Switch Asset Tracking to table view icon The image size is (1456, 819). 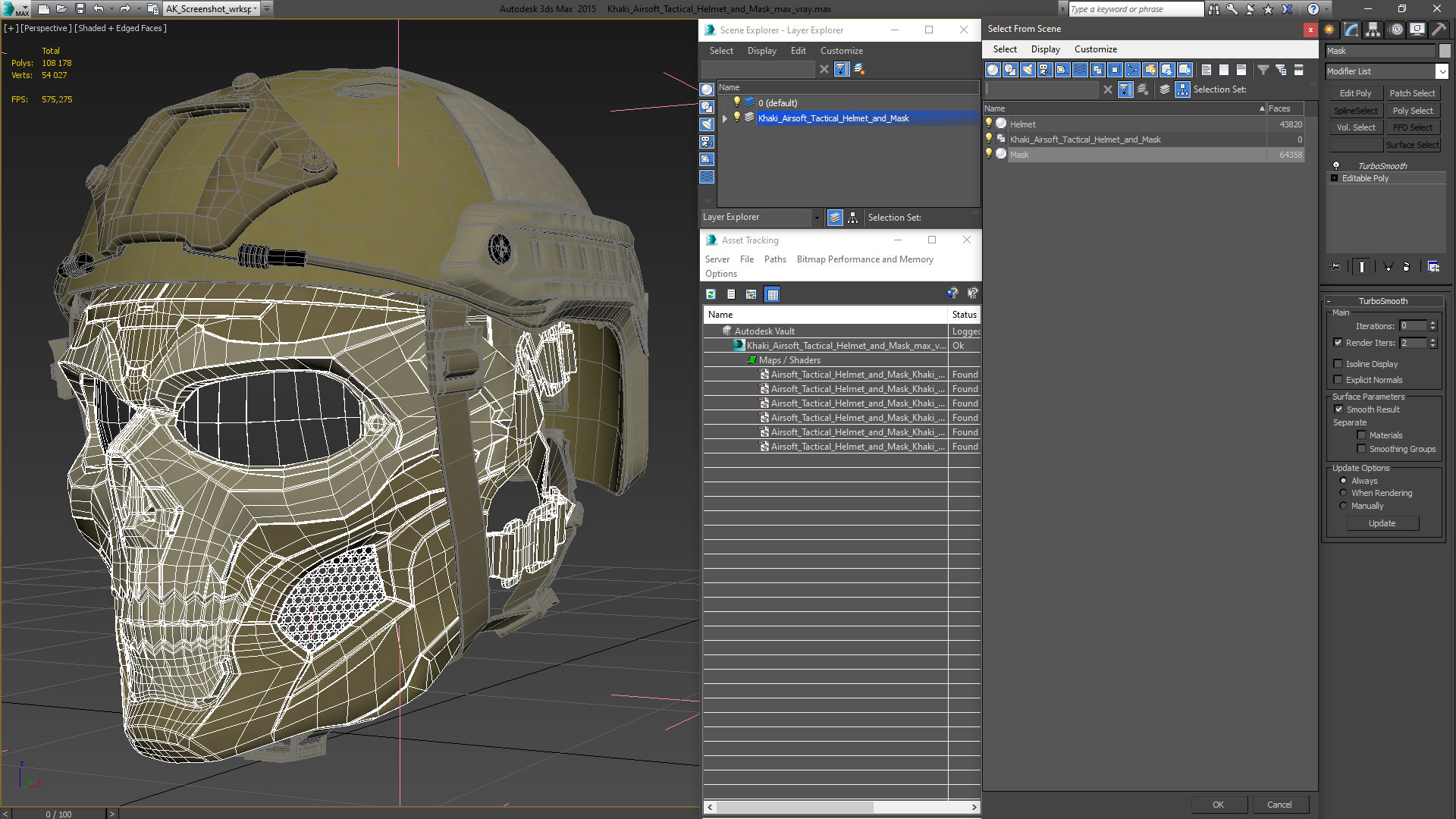772,294
